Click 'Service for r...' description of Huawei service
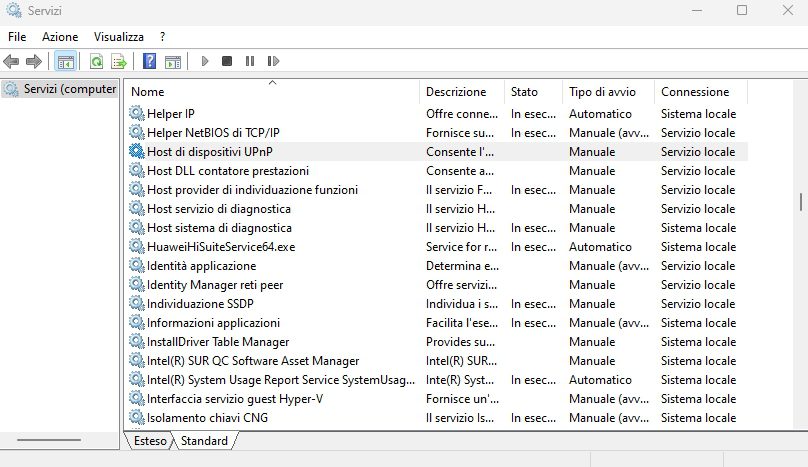Image resolution: width=808 pixels, height=467 pixels. click(x=462, y=247)
